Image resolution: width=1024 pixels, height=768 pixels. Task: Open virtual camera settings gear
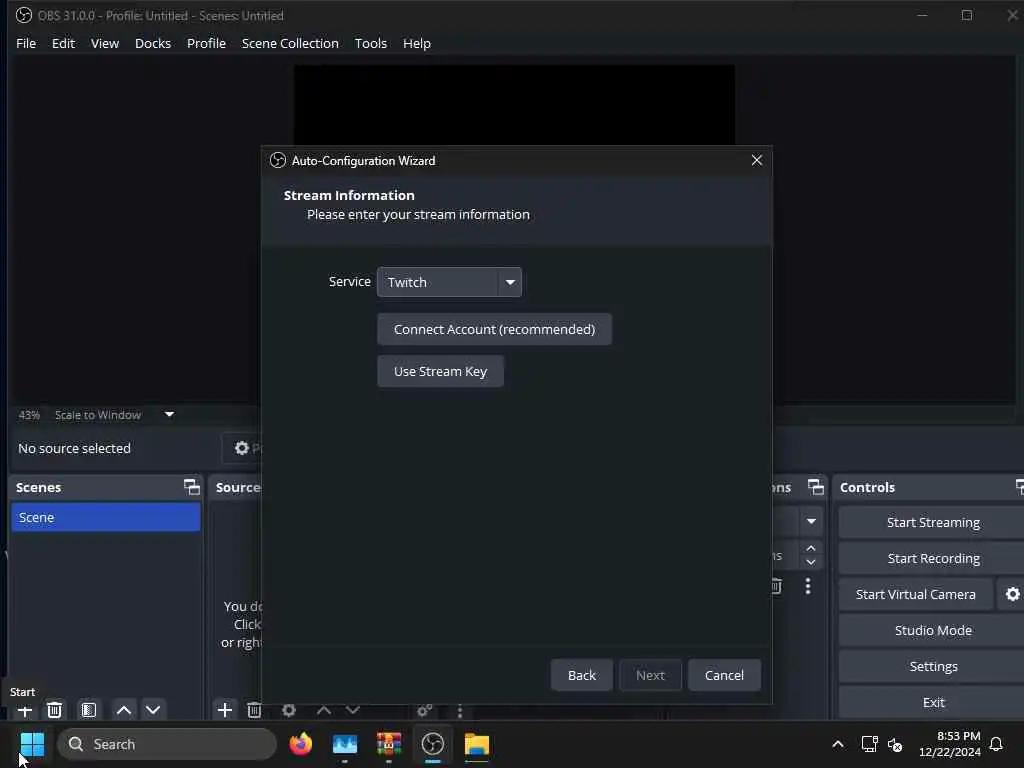point(1012,594)
